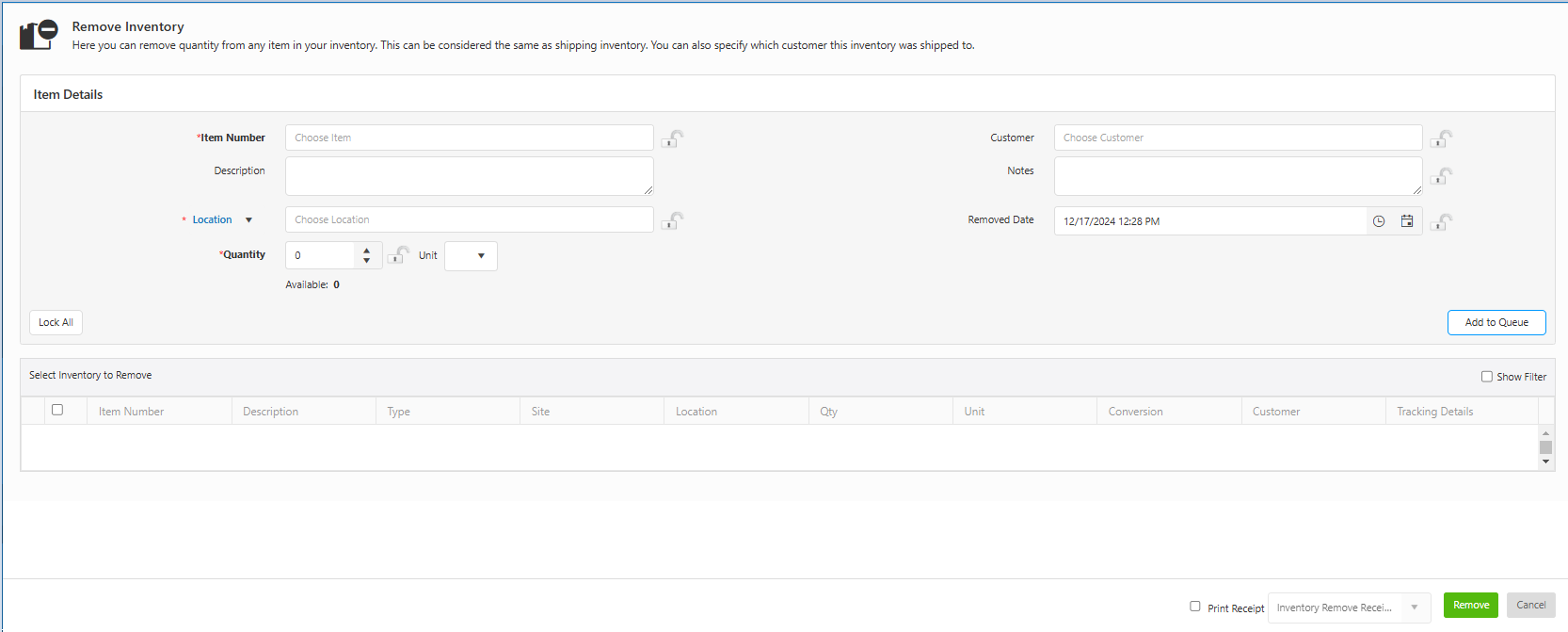Expand the Location label dropdown arrow
The height and width of the screenshot is (632, 1568).
coord(248,220)
